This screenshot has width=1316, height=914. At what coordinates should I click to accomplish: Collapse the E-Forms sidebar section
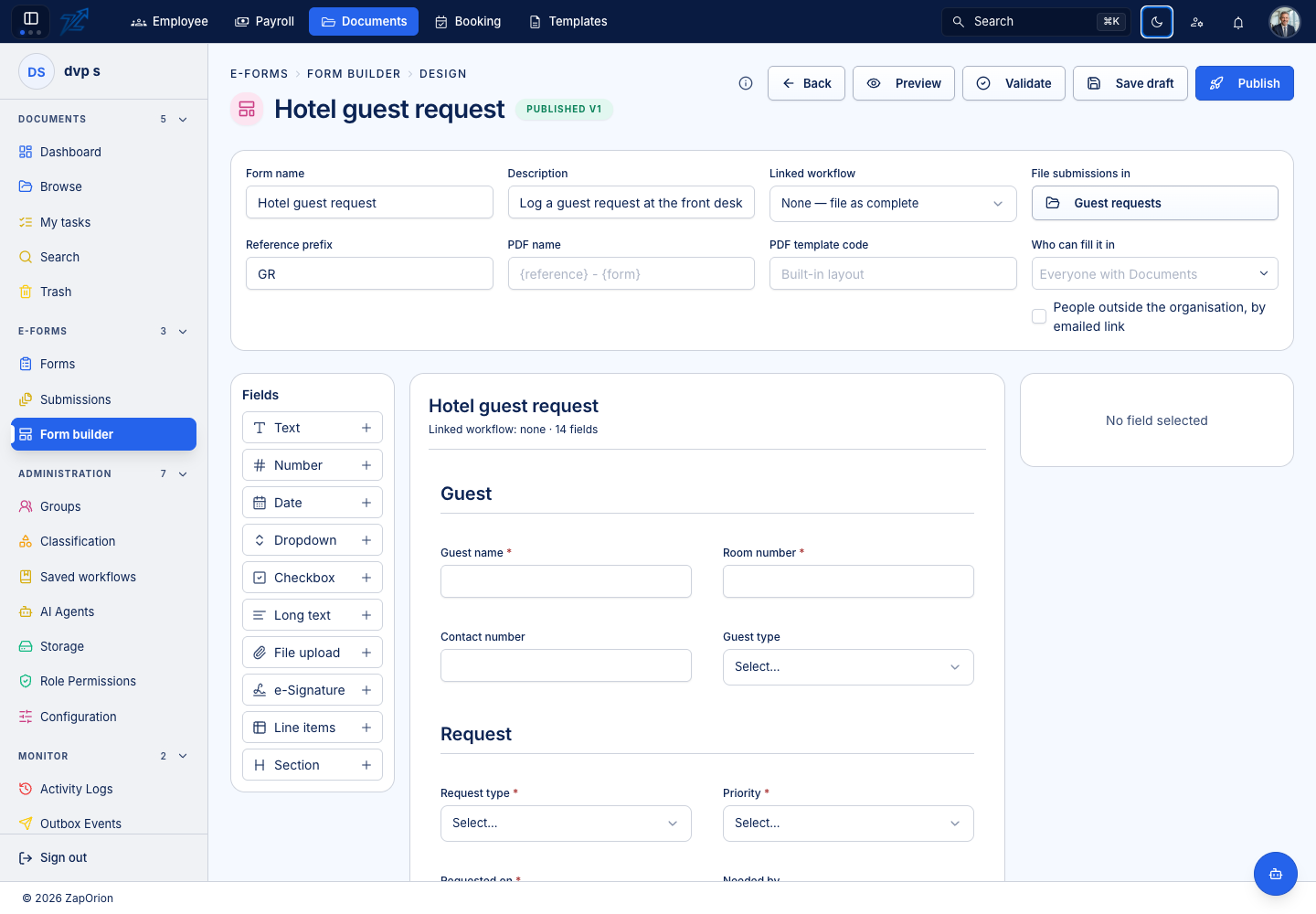(183, 332)
